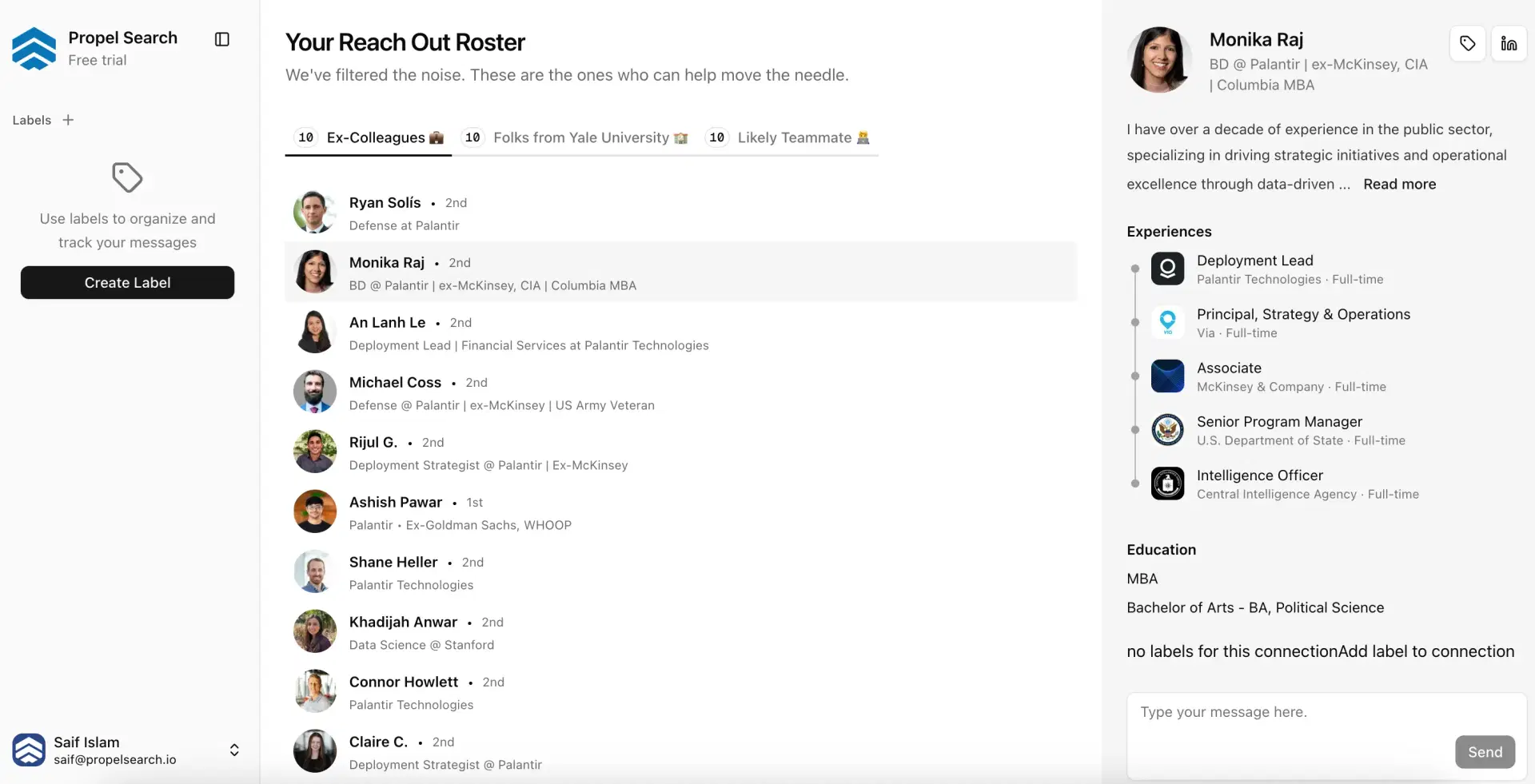Click Data Science @ Stanford subtitle
This screenshot has width=1535, height=784.
(421, 645)
